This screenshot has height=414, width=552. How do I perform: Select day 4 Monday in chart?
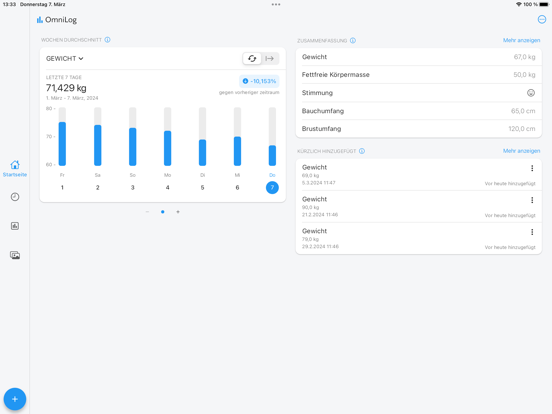pos(168,187)
